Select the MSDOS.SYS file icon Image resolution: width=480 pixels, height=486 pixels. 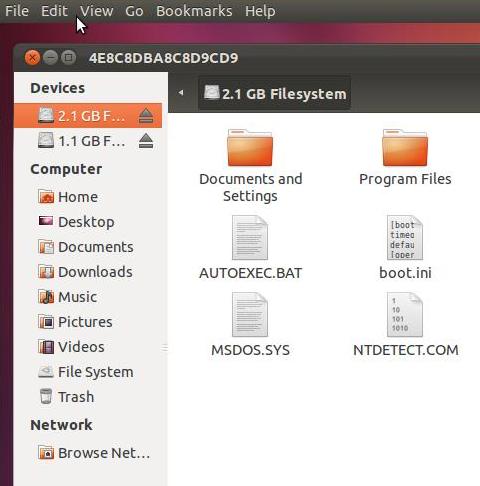click(250, 315)
